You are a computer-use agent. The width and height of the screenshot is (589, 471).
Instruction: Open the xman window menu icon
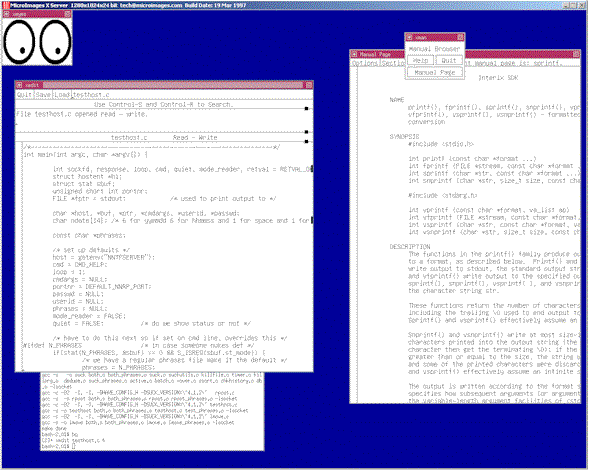point(409,37)
